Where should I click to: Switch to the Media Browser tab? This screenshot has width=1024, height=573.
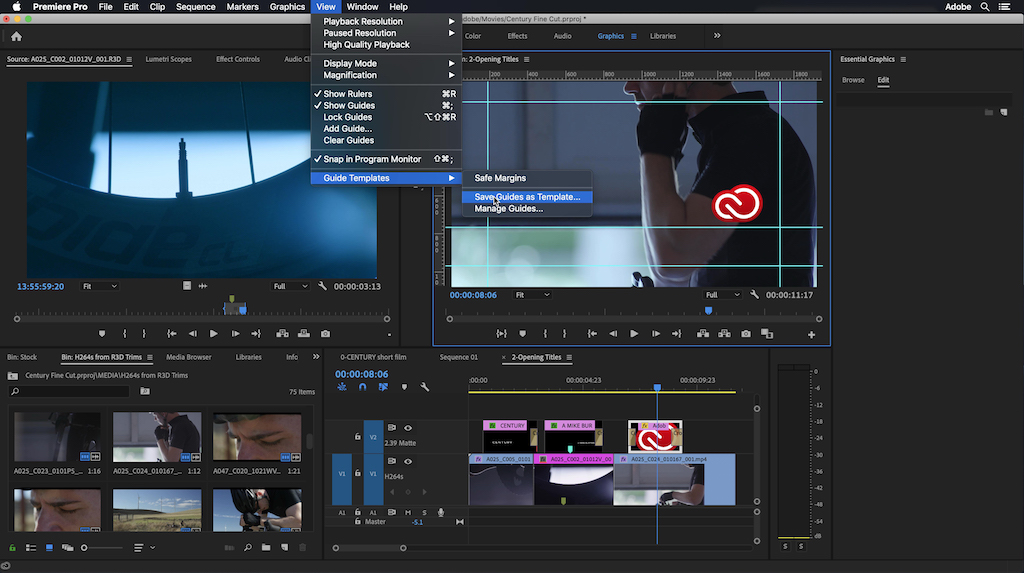pos(188,357)
